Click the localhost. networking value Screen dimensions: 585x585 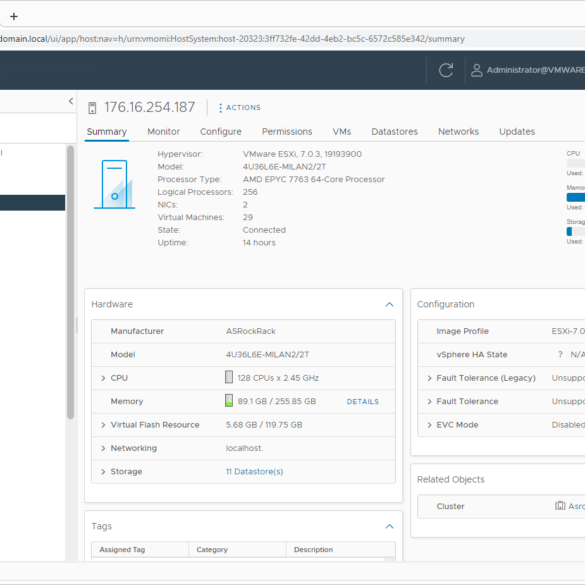(x=244, y=448)
